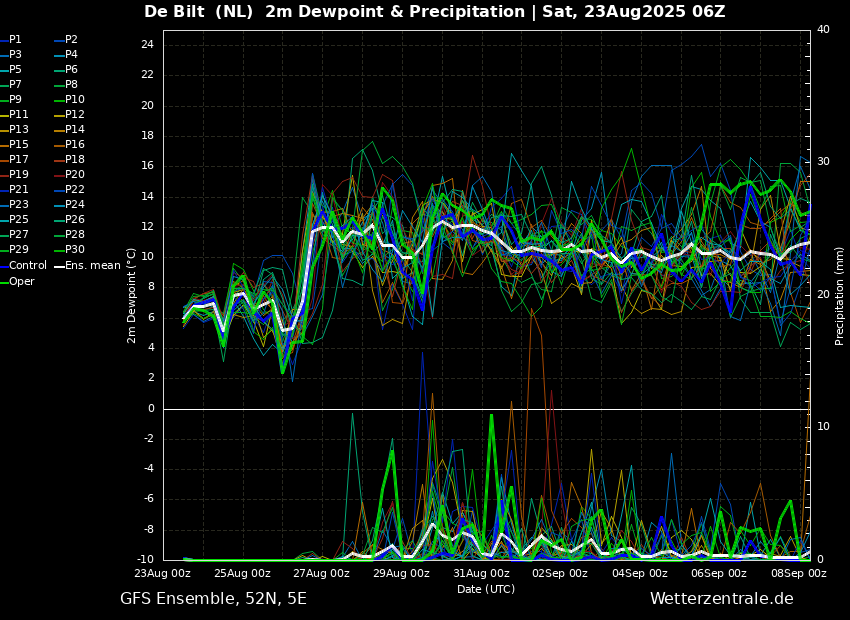Select the 30 value on the precipitation axis
This screenshot has height=620, width=850.
[x=823, y=162]
